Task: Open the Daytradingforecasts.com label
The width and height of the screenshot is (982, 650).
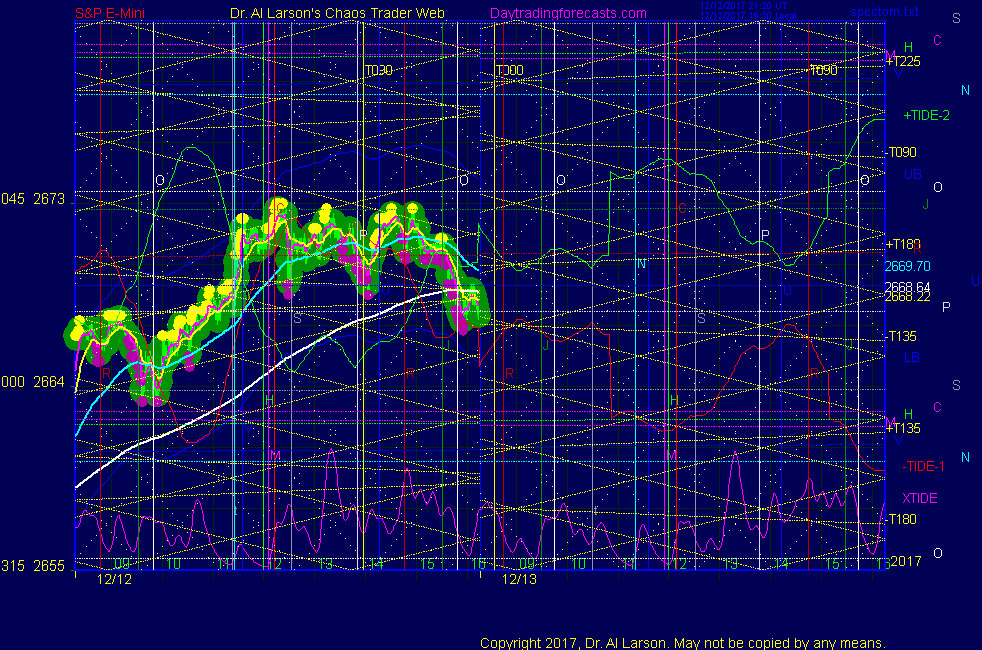Action: pos(568,13)
